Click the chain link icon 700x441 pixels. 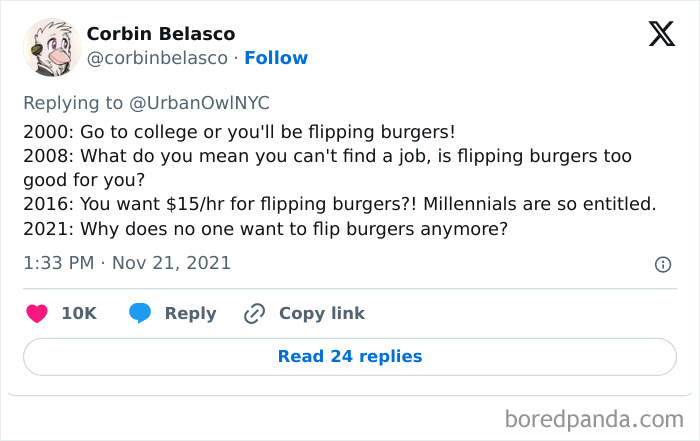pyautogui.click(x=254, y=313)
